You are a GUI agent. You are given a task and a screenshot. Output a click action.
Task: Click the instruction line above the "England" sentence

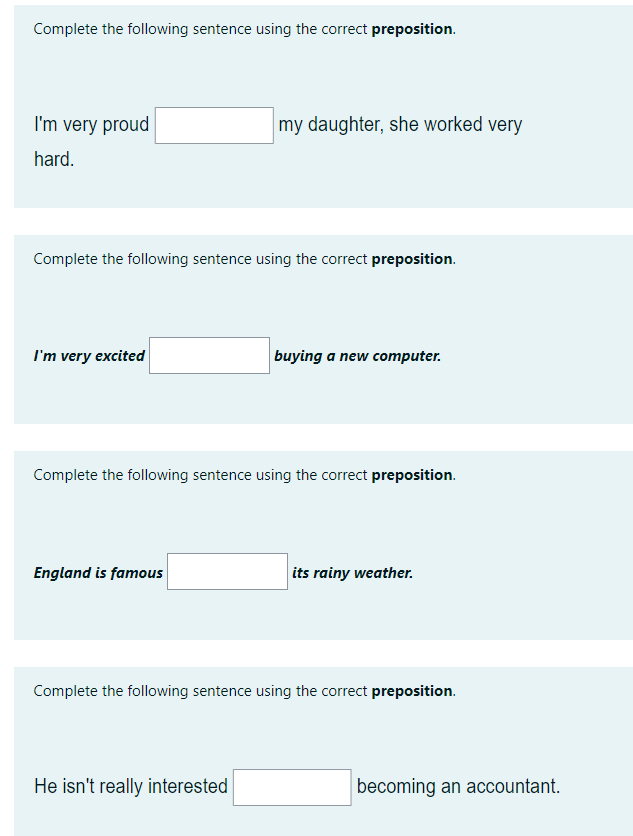click(245, 475)
